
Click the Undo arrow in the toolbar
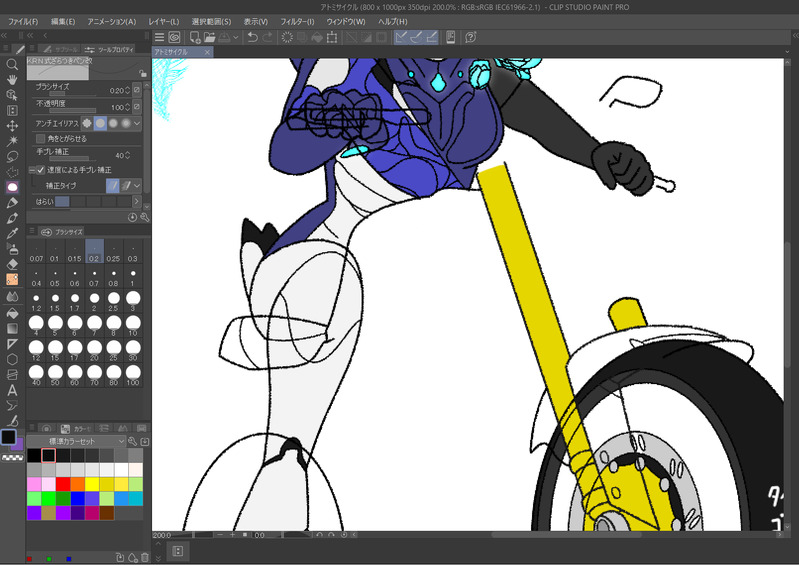pyautogui.click(x=252, y=37)
